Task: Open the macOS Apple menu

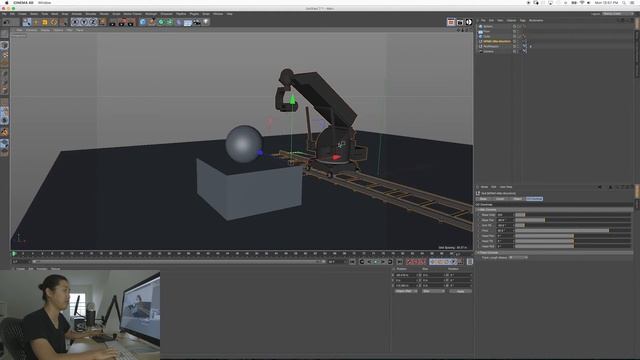Action: tap(7, 2)
